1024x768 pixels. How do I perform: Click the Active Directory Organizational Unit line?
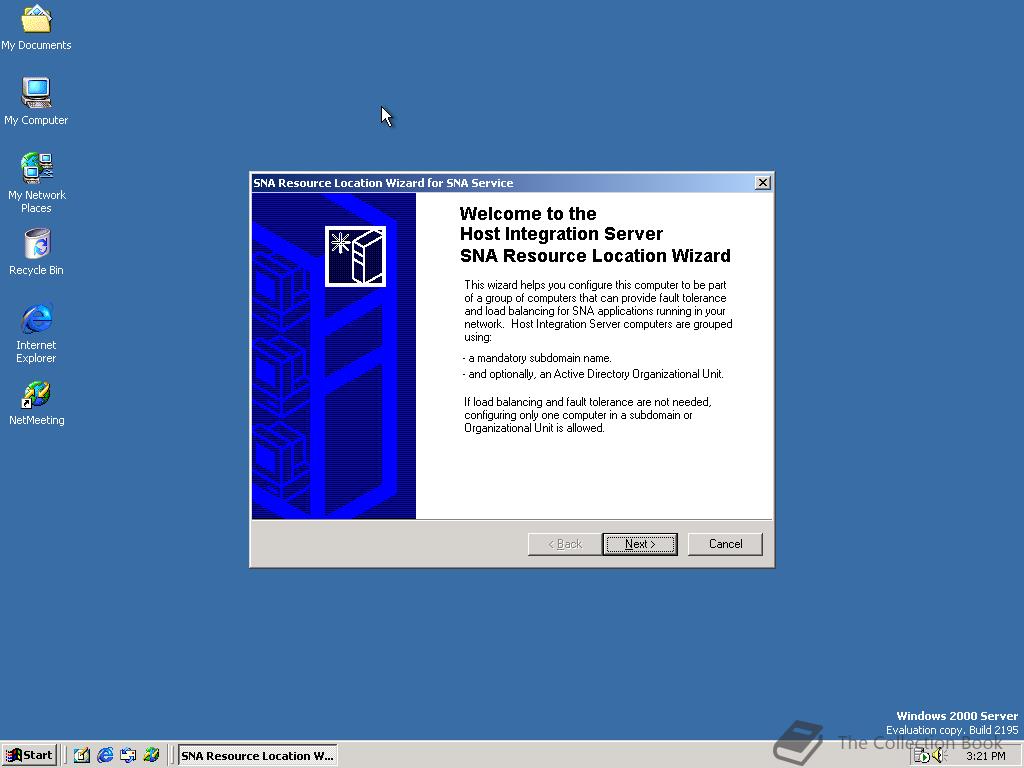(x=593, y=374)
